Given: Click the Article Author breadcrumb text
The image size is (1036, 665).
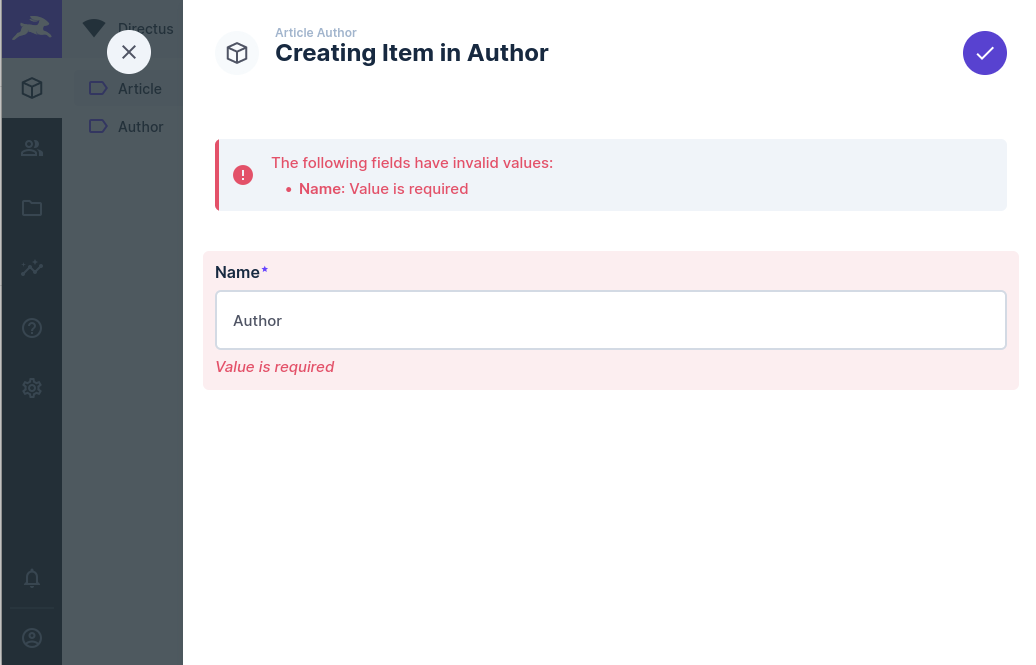Looking at the screenshot, I should [315, 33].
